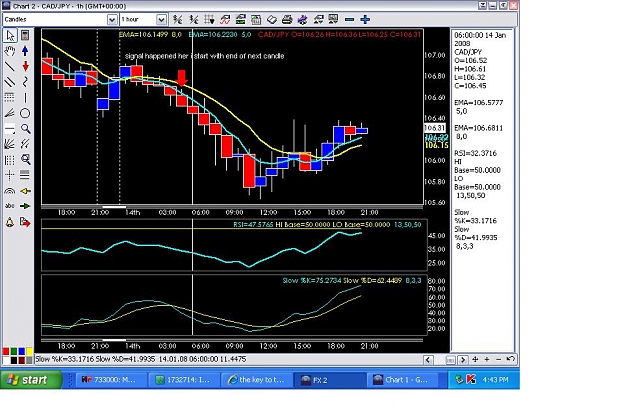
Task: Switch to Chart 1 taskbar window
Action: click(404, 380)
